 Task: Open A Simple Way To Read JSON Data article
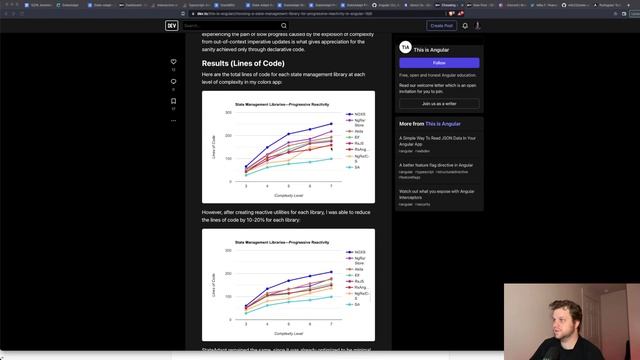click(x=437, y=141)
